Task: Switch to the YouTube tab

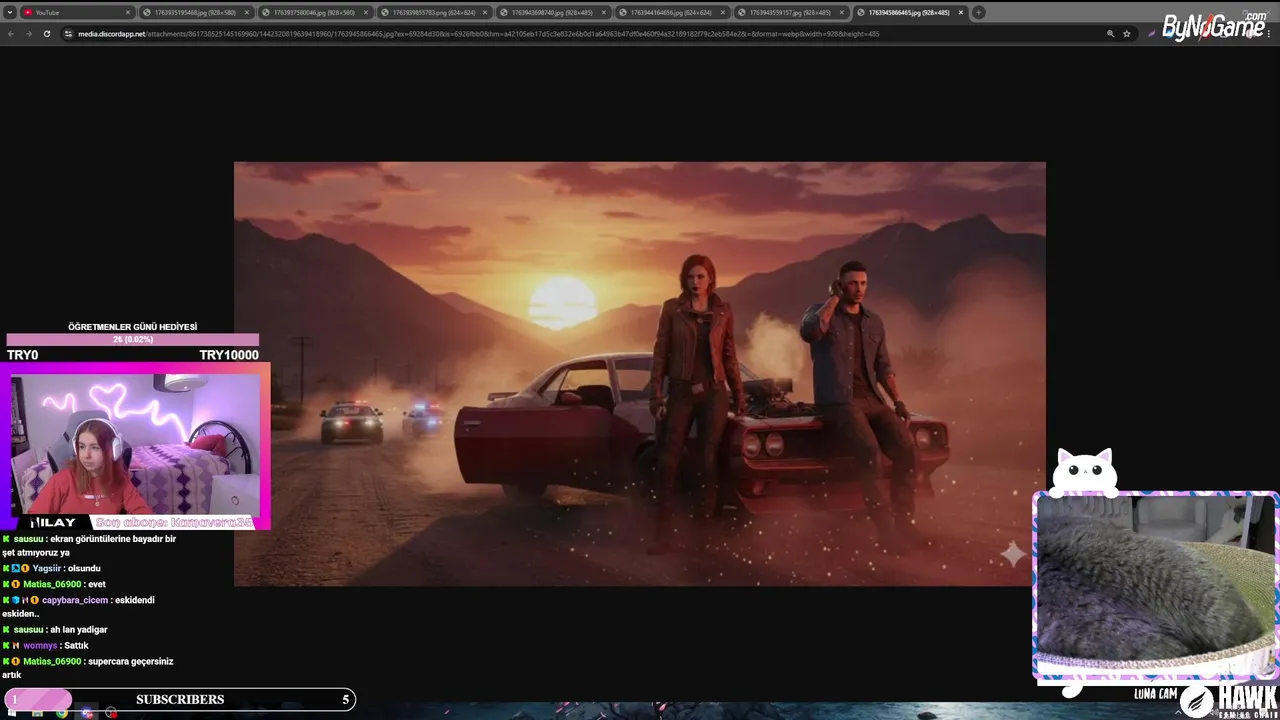Action: pos(75,12)
